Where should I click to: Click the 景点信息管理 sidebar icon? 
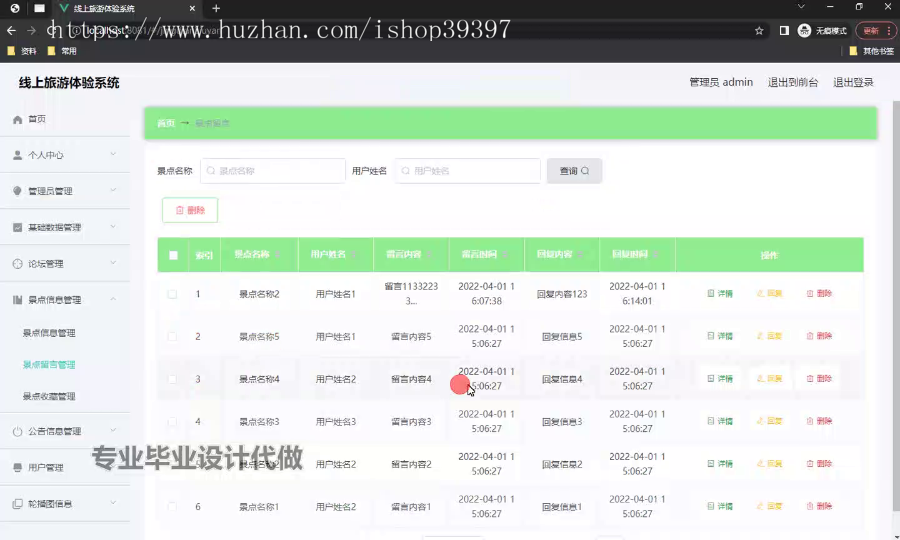pyautogui.click(x=17, y=300)
